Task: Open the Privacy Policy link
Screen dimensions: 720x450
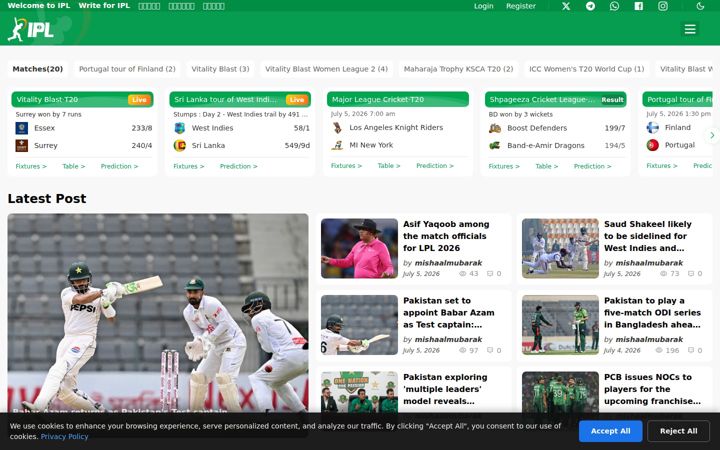Action: click(64, 437)
